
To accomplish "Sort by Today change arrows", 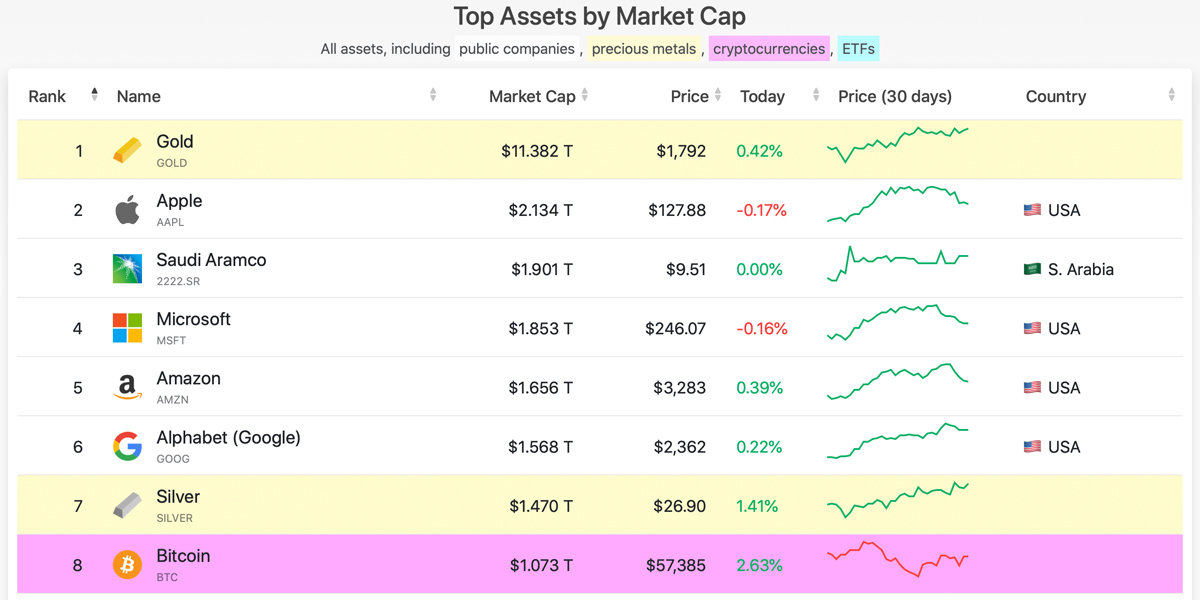I will point(816,95).
